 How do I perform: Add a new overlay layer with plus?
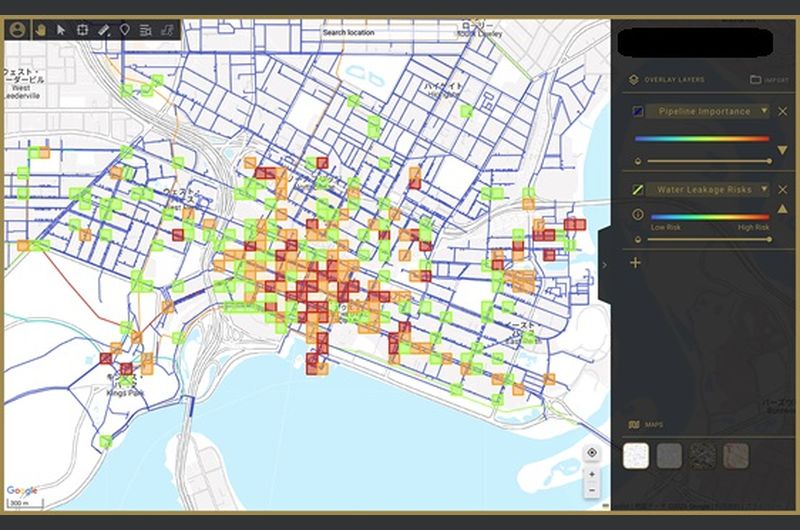click(635, 263)
